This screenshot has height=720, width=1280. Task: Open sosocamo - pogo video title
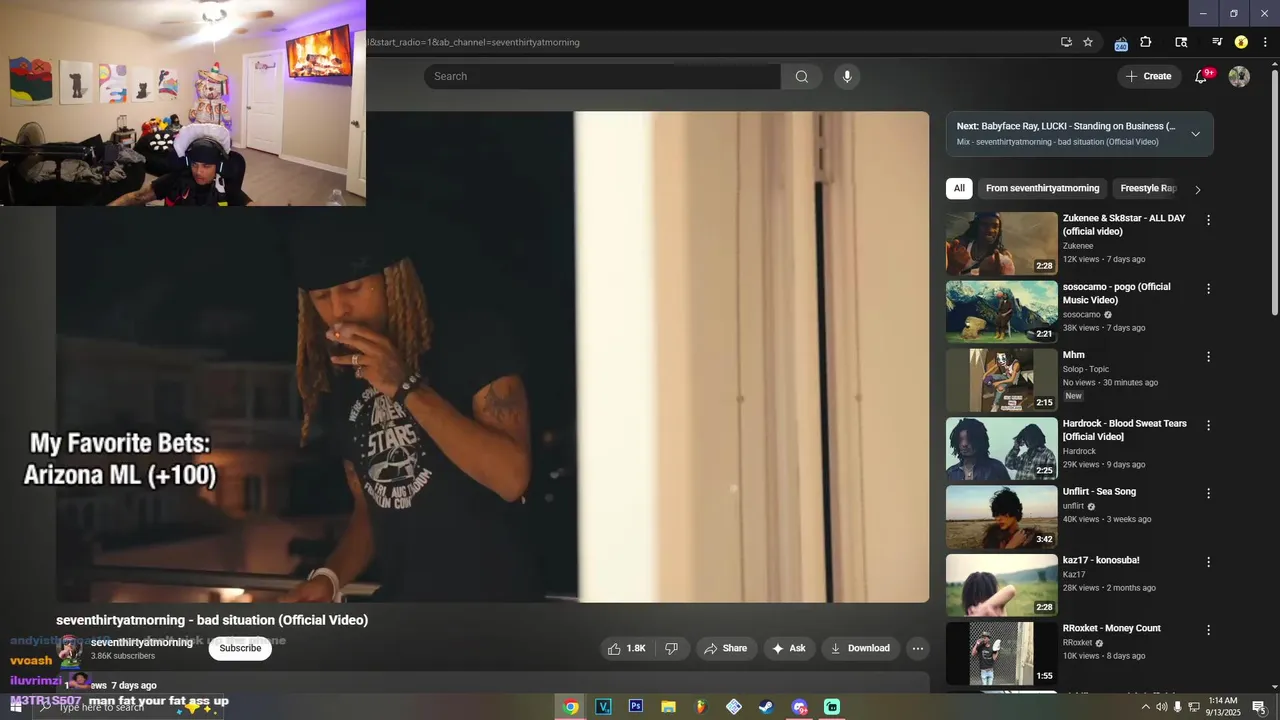tap(1116, 293)
